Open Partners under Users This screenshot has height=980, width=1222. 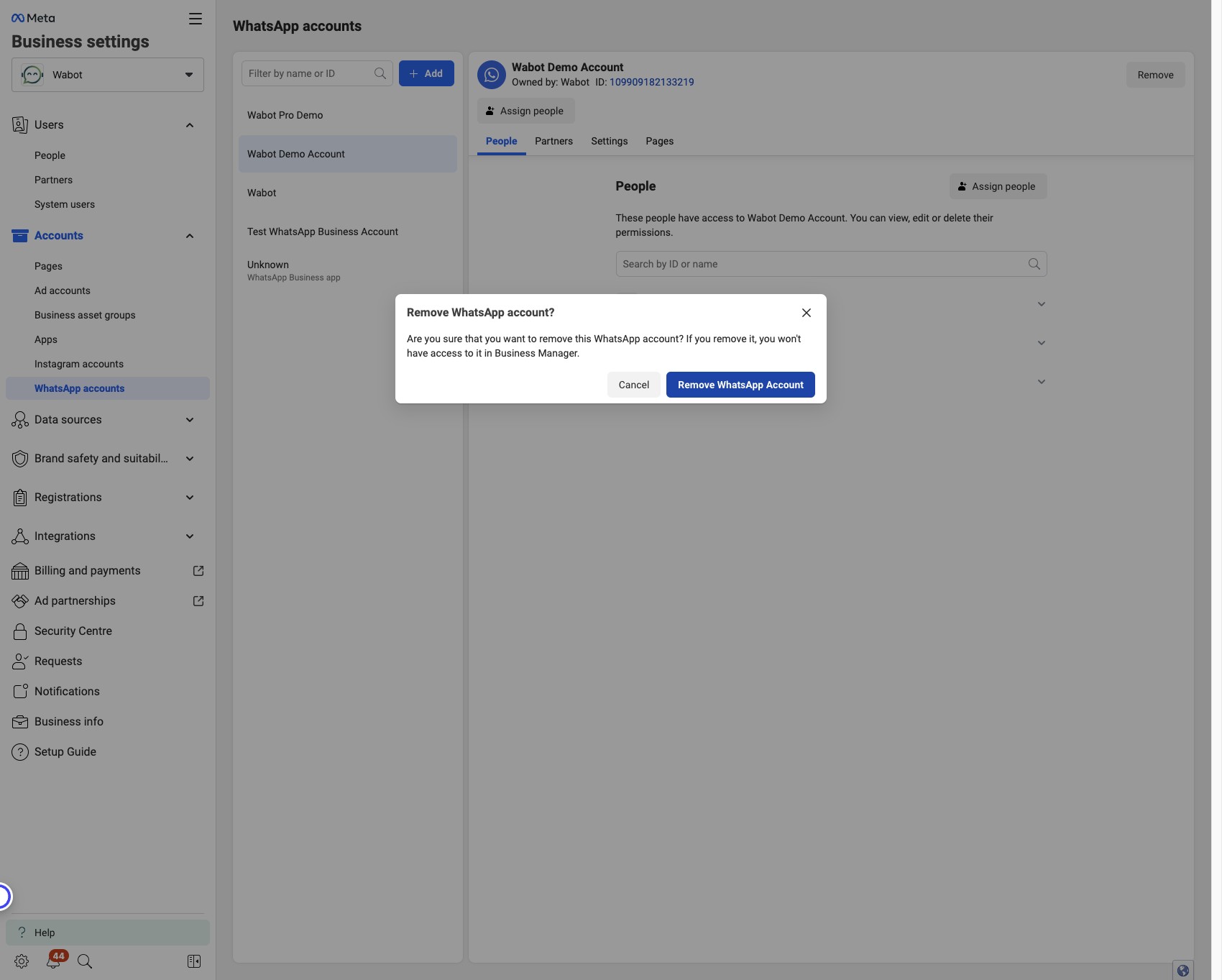pyautogui.click(x=53, y=180)
